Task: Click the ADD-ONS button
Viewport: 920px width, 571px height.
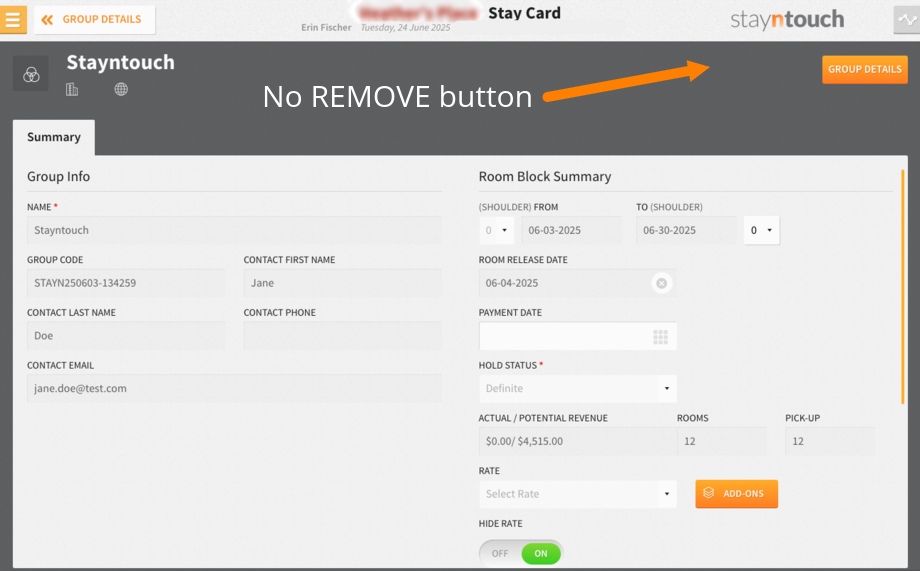Action: point(736,494)
